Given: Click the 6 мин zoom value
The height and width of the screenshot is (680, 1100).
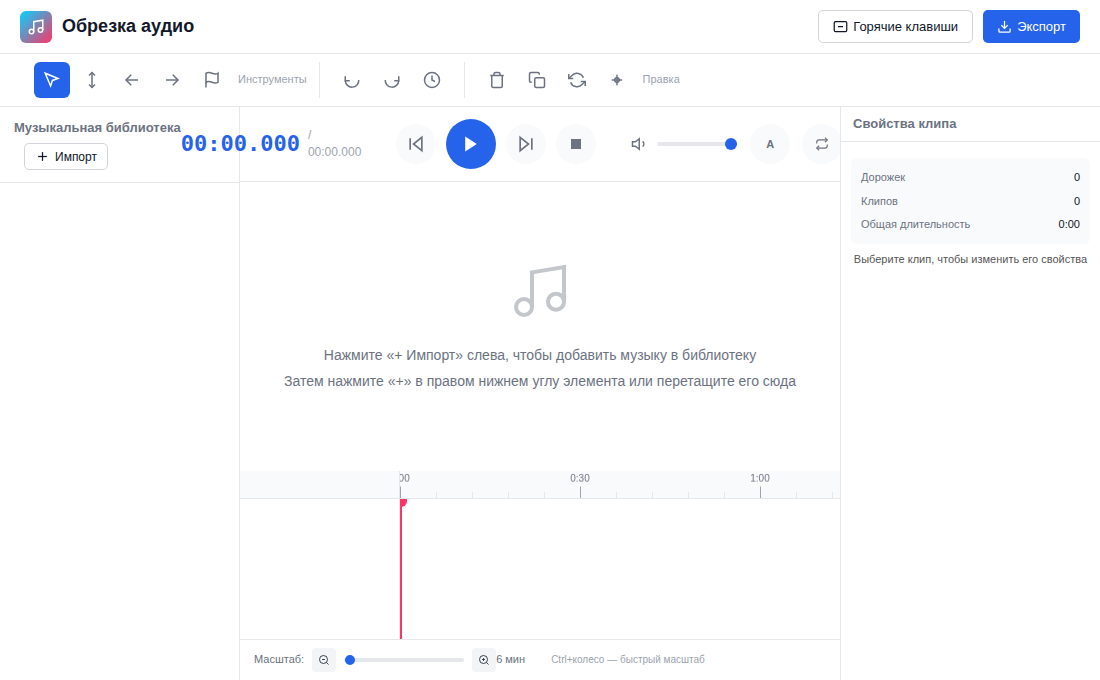Looking at the screenshot, I should pyautogui.click(x=511, y=660).
